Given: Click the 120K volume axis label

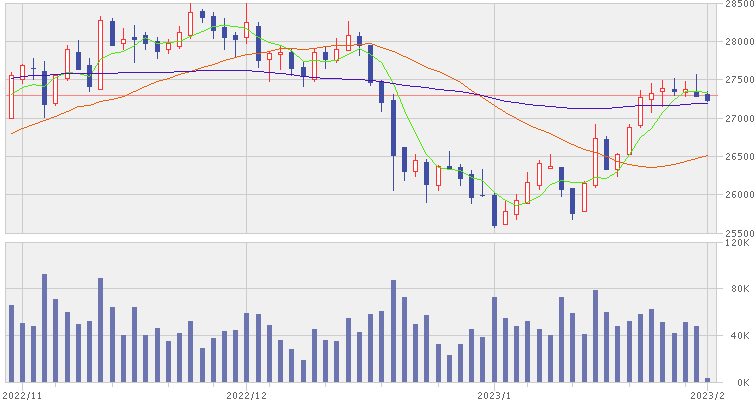Looking at the screenshot, I should 740,243.
